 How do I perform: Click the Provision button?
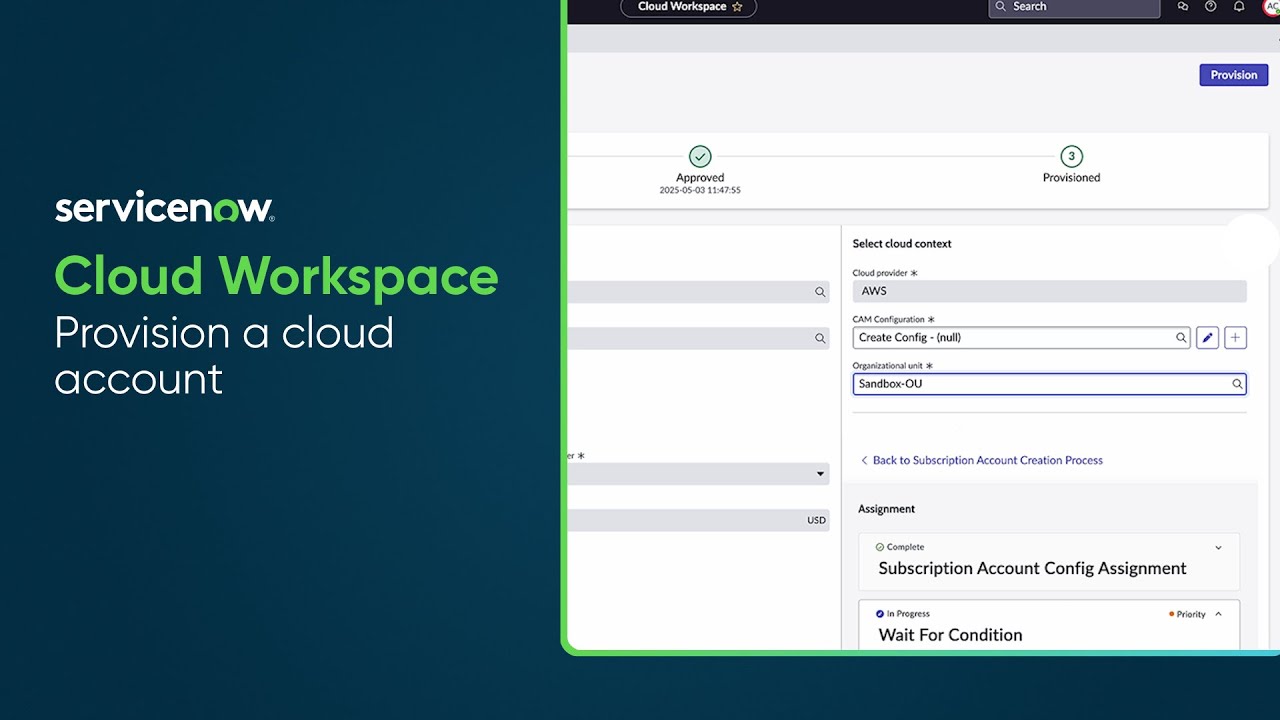coord(1233,74)
